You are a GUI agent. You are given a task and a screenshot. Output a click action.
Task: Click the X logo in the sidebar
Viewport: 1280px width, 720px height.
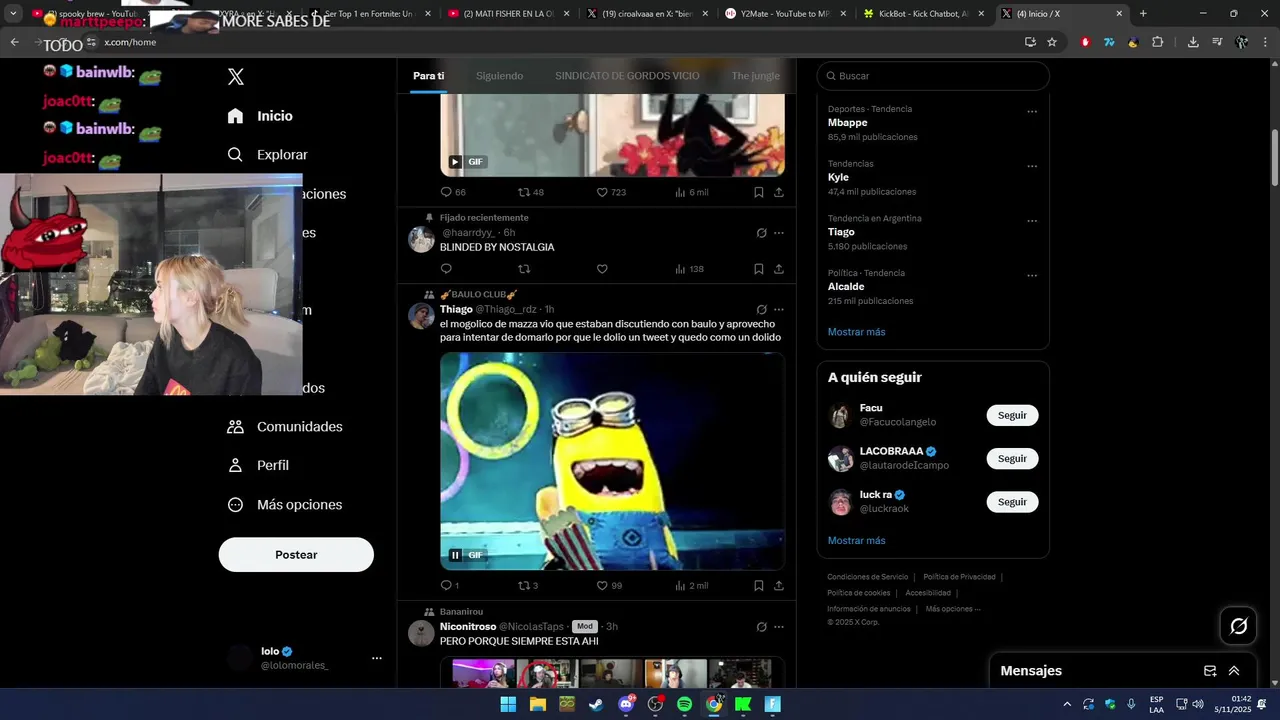[x=236, y=77]
